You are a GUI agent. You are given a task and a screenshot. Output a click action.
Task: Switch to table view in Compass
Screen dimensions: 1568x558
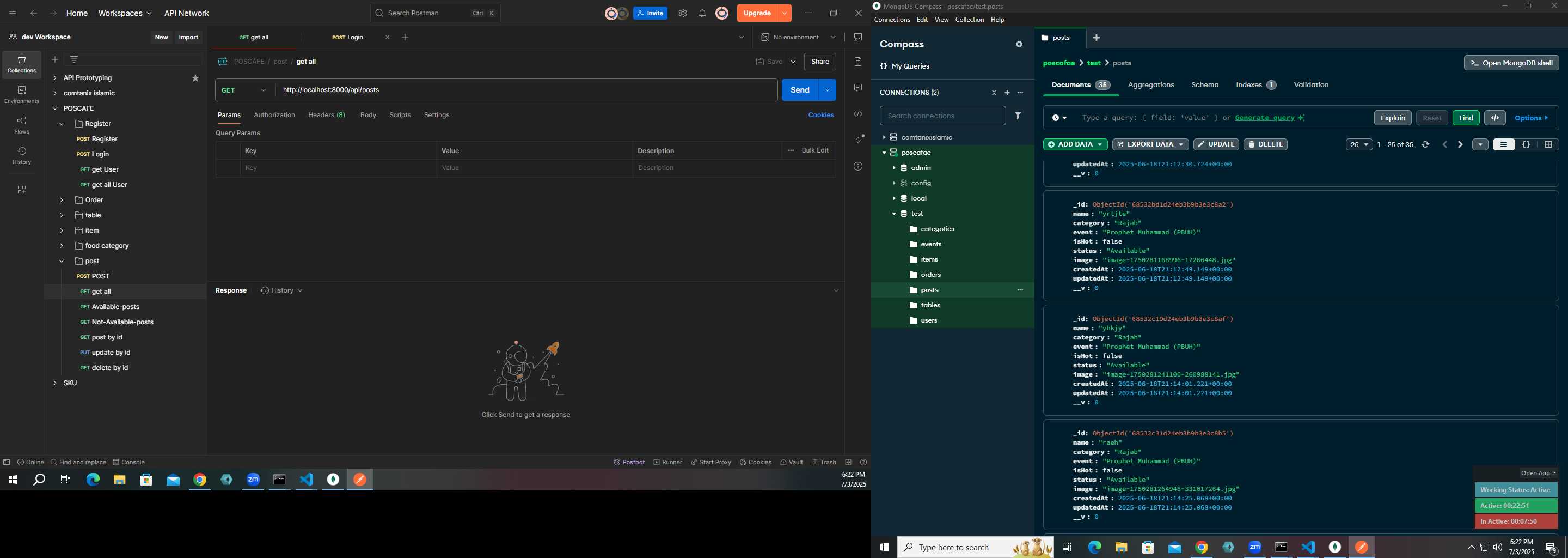(x=1548, y=144)
